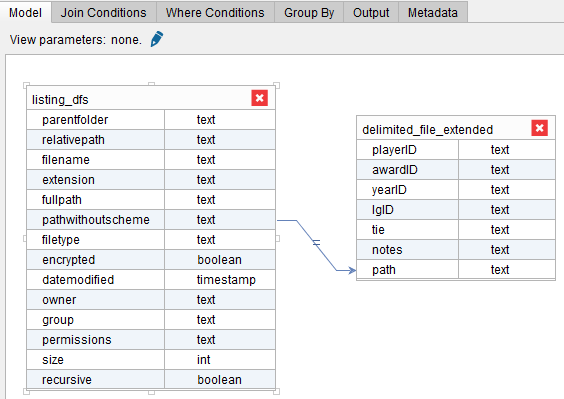Select the notes field
The image size is (564, 399).
point(408,250)
